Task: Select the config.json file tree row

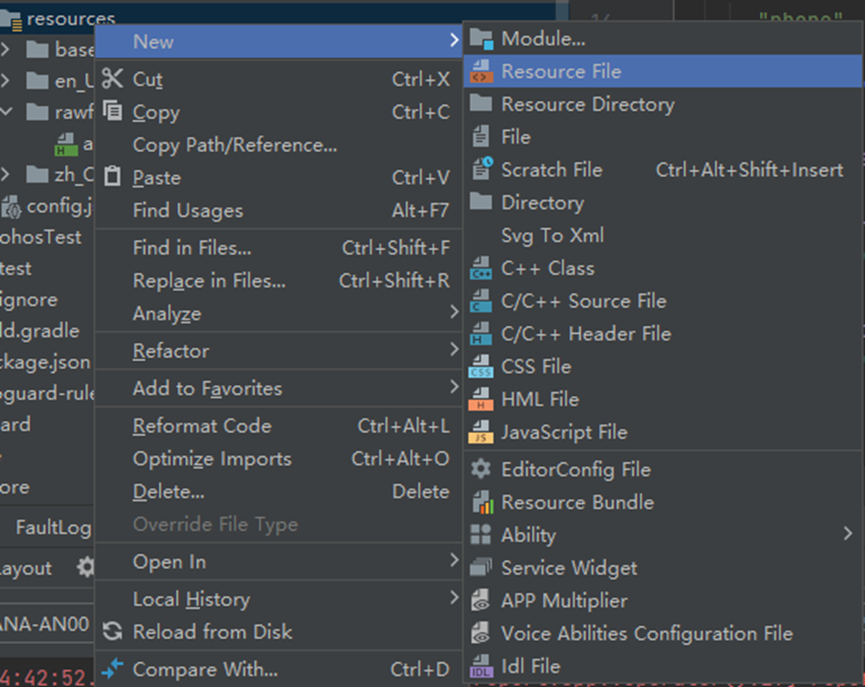Action: (47, 206)
